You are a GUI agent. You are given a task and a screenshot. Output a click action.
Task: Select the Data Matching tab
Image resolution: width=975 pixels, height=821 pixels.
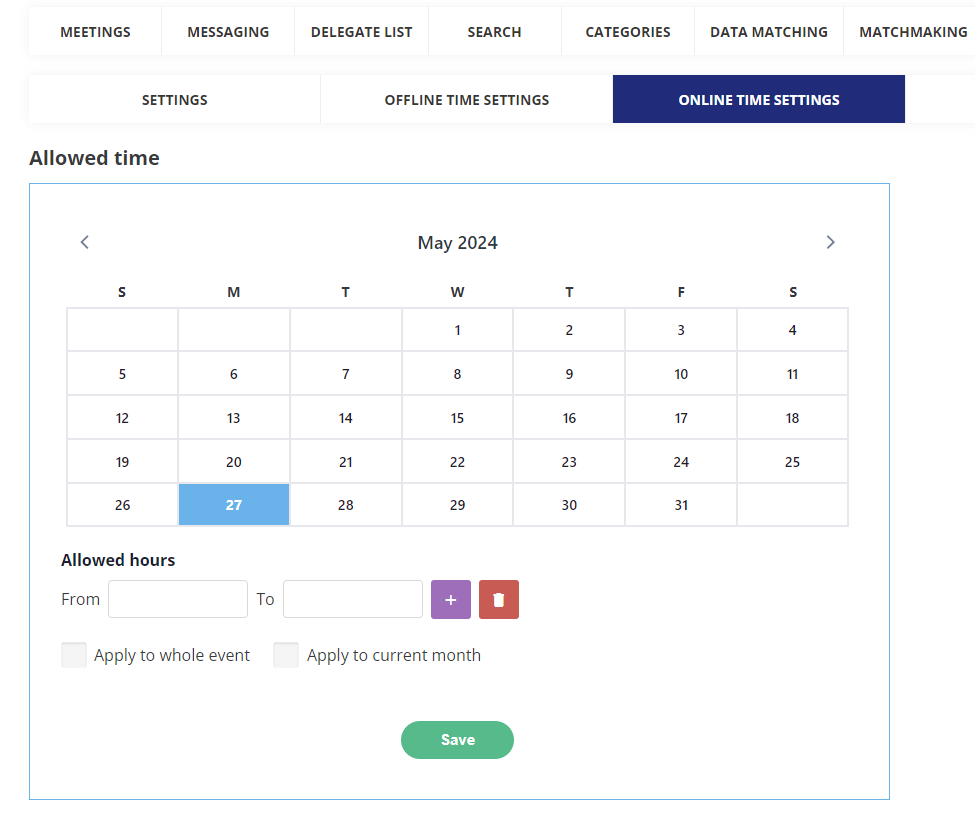click(x=768, y=32)
